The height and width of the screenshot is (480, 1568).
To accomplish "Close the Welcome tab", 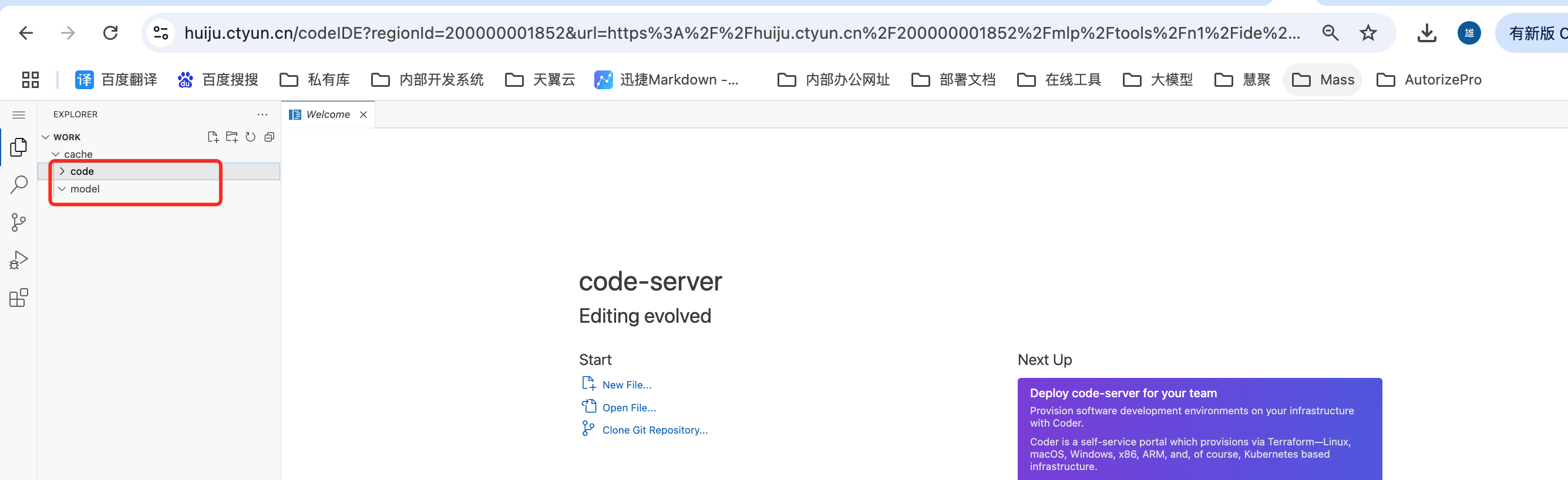I will pos(364,114).
